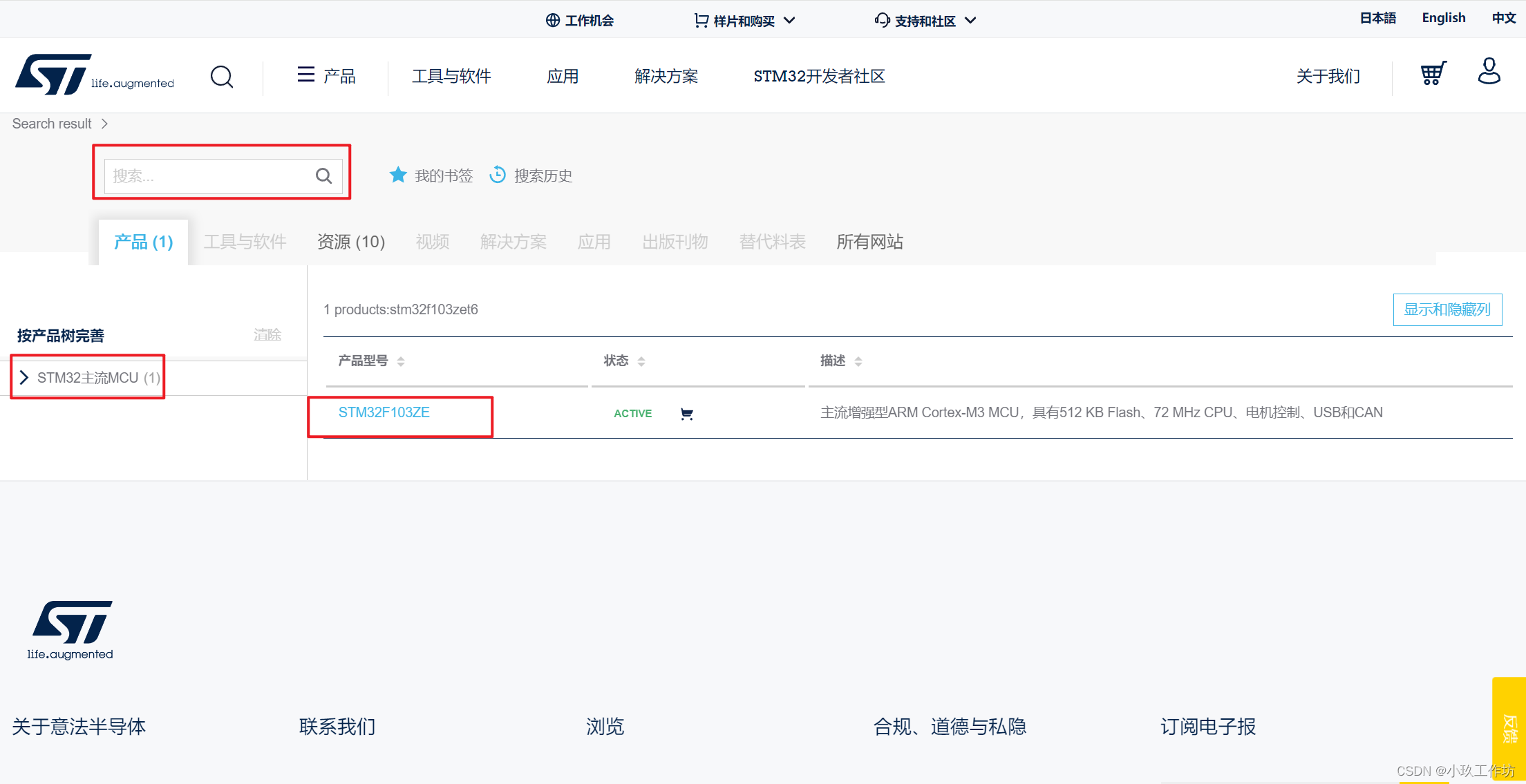Select the 工具与软件 results tab

click(x=245, y=242)
